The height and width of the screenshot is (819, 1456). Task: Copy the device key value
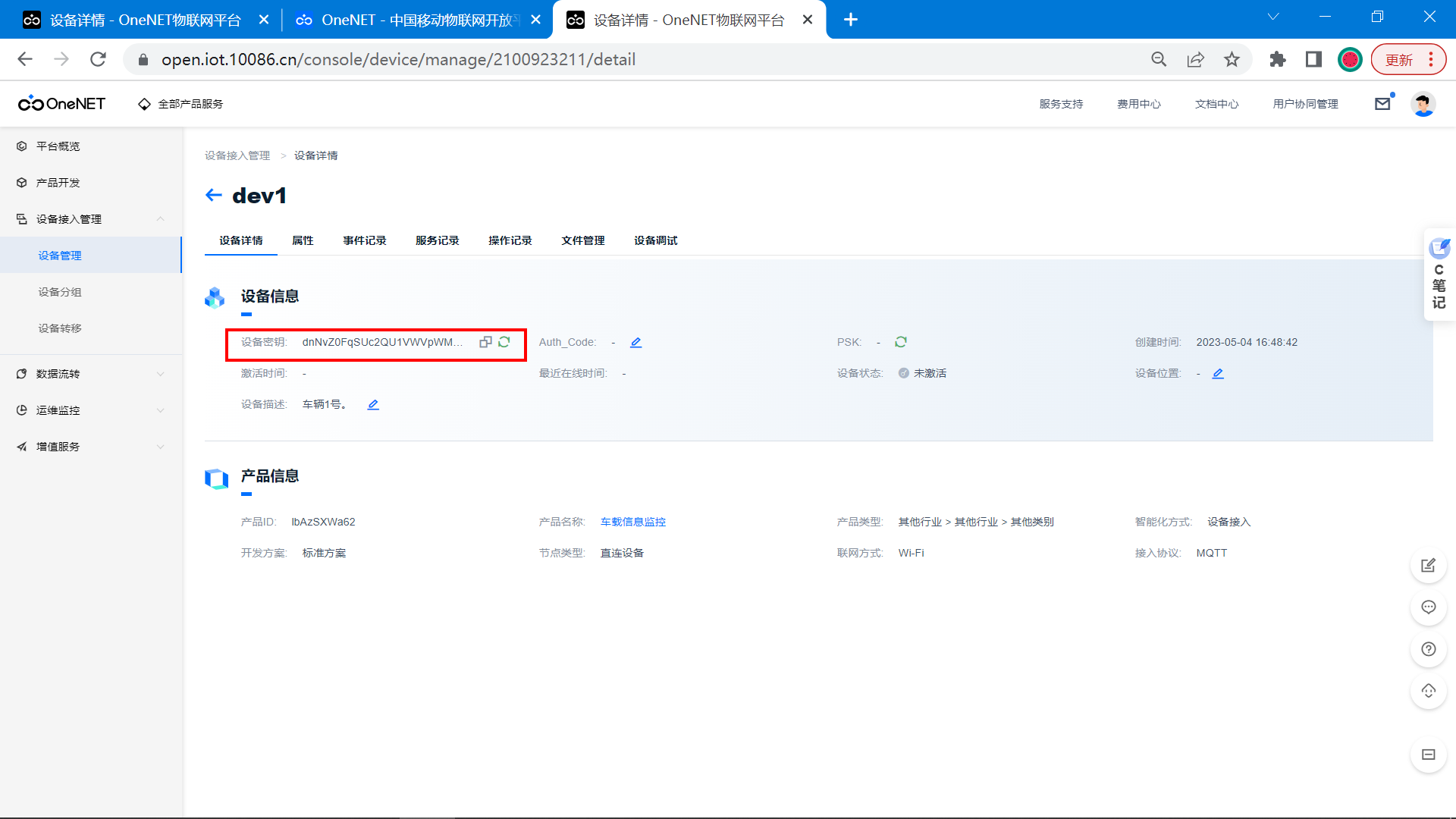(485, 342)
